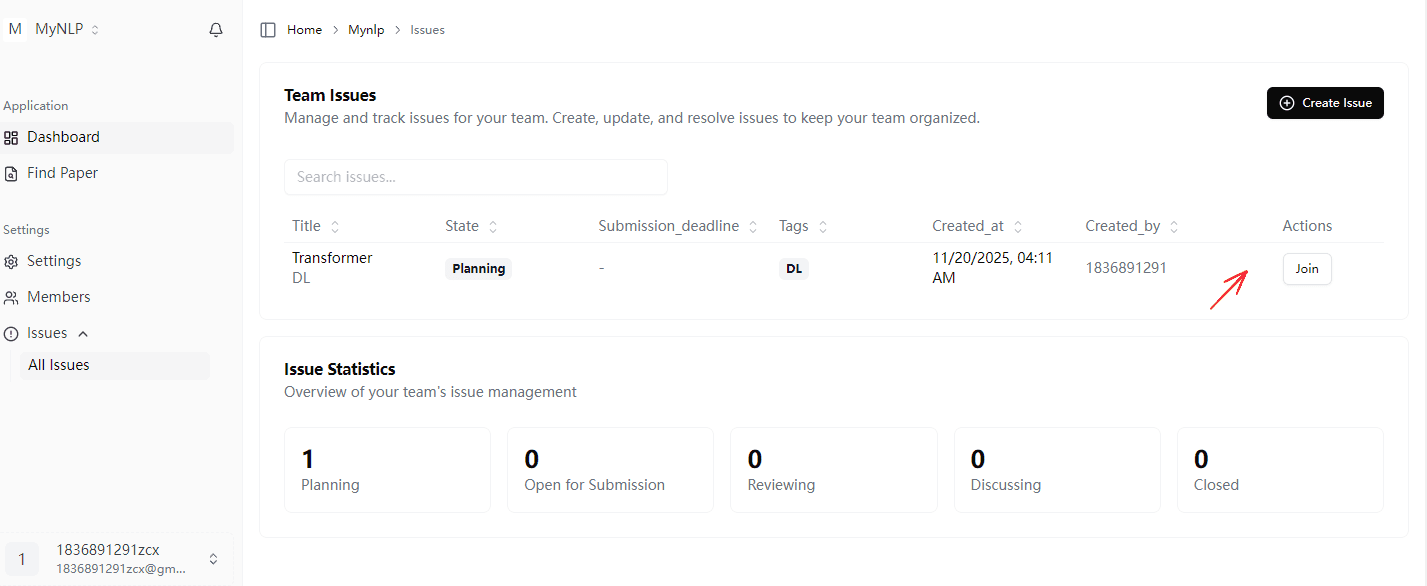Click the Create Issue button
The height and width of the screenshot is (586, 1427).
click(x=1325, y=103)
